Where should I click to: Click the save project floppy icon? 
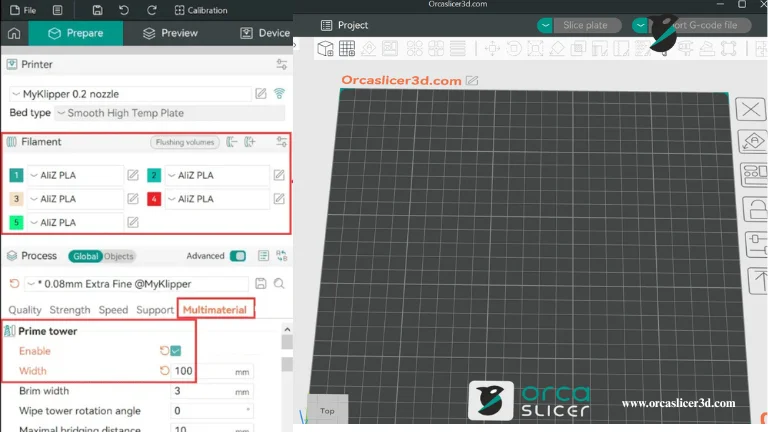pos(97,10)
